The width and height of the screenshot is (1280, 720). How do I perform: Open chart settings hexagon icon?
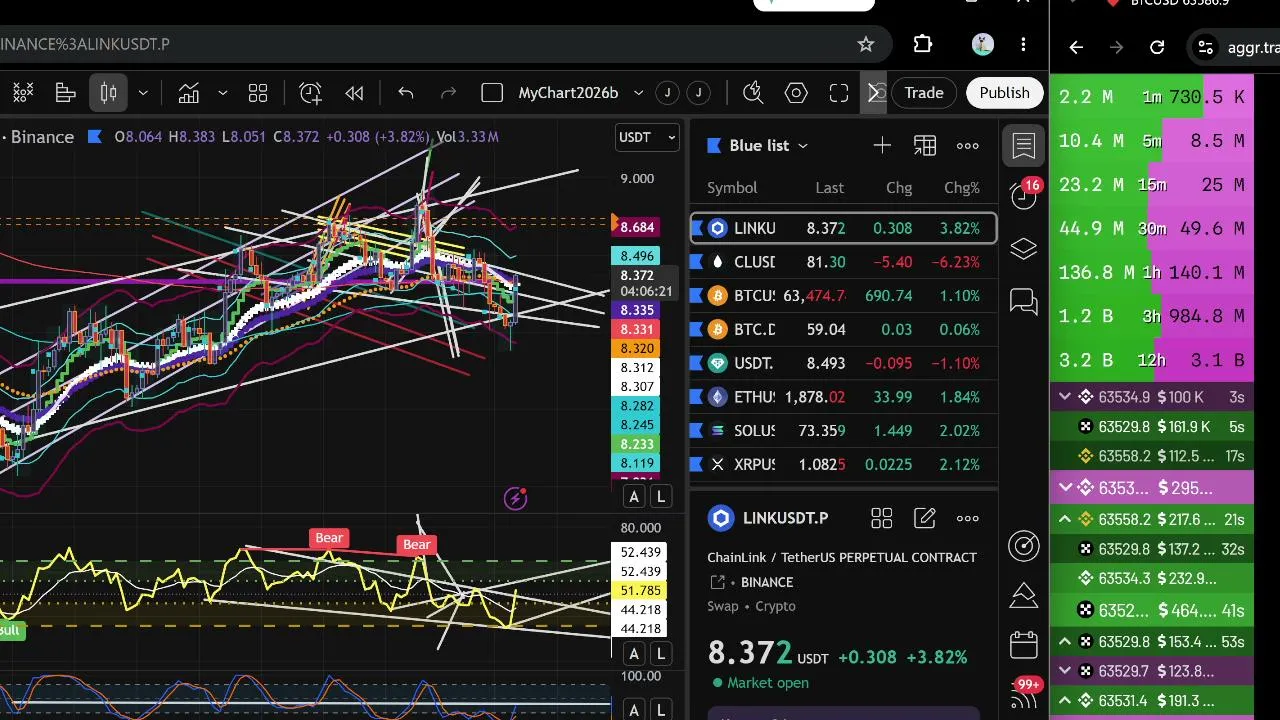coord(796,93)
